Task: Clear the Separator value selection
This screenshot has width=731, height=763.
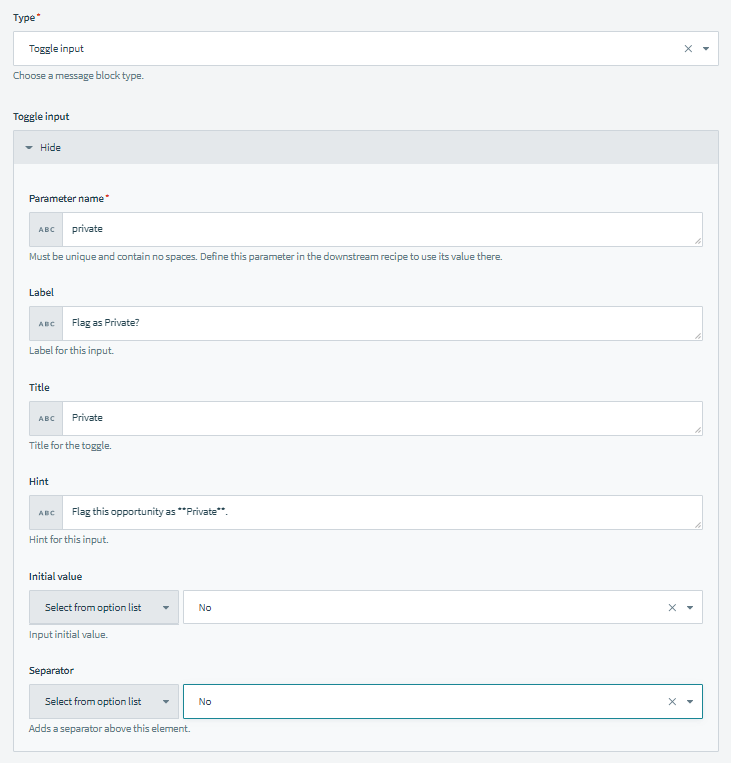Action: click(672, 701)
